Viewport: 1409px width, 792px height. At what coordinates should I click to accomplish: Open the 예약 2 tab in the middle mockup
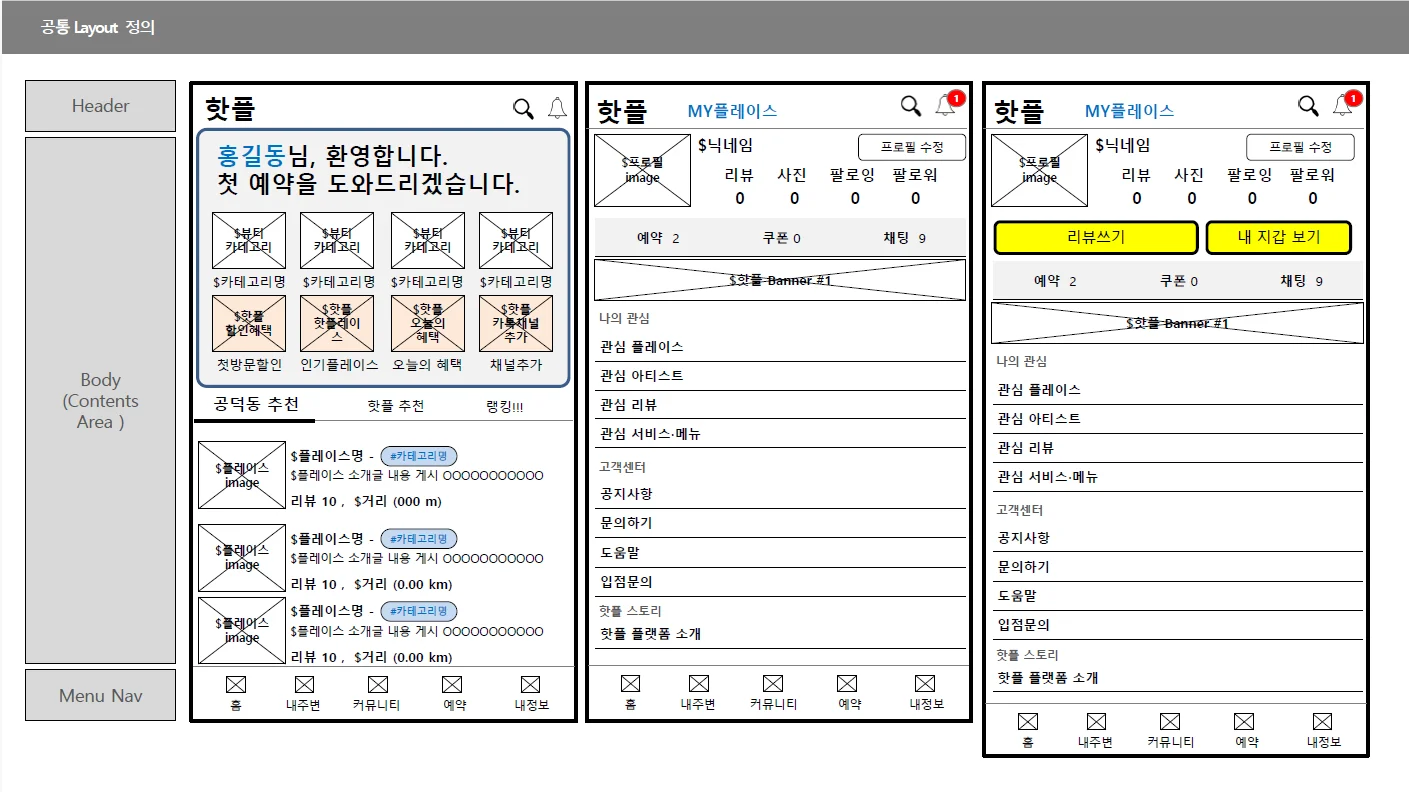coord(658,238)
